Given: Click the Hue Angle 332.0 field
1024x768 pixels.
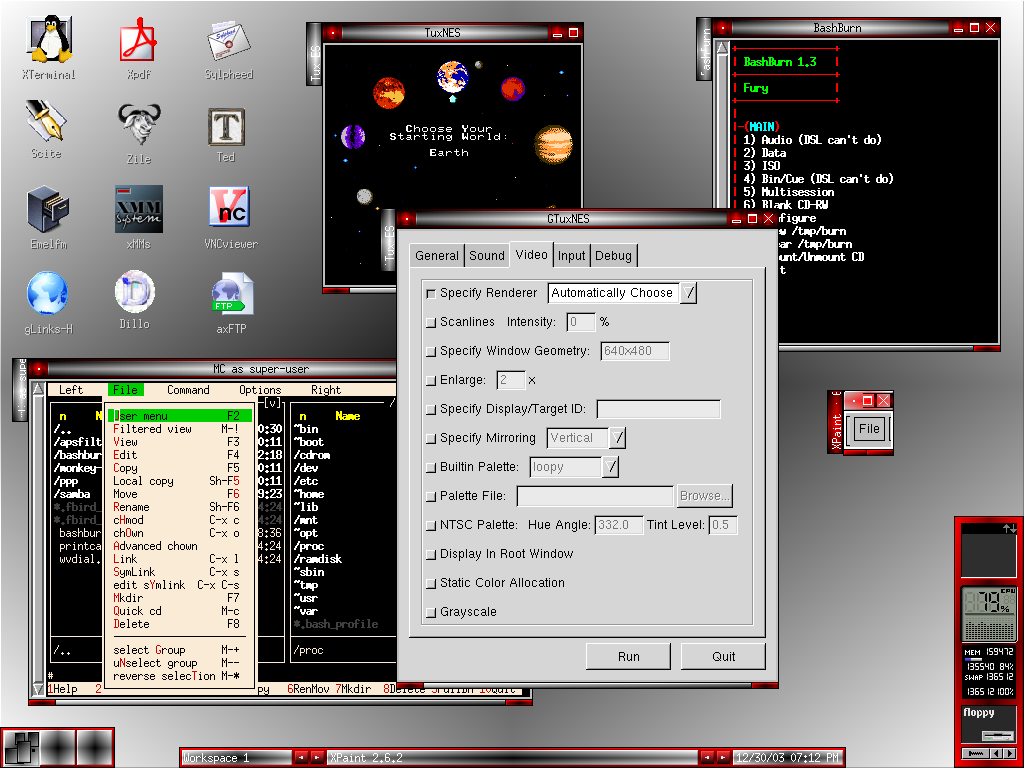Looking at the screenshot, I should (x=618, y=525).
